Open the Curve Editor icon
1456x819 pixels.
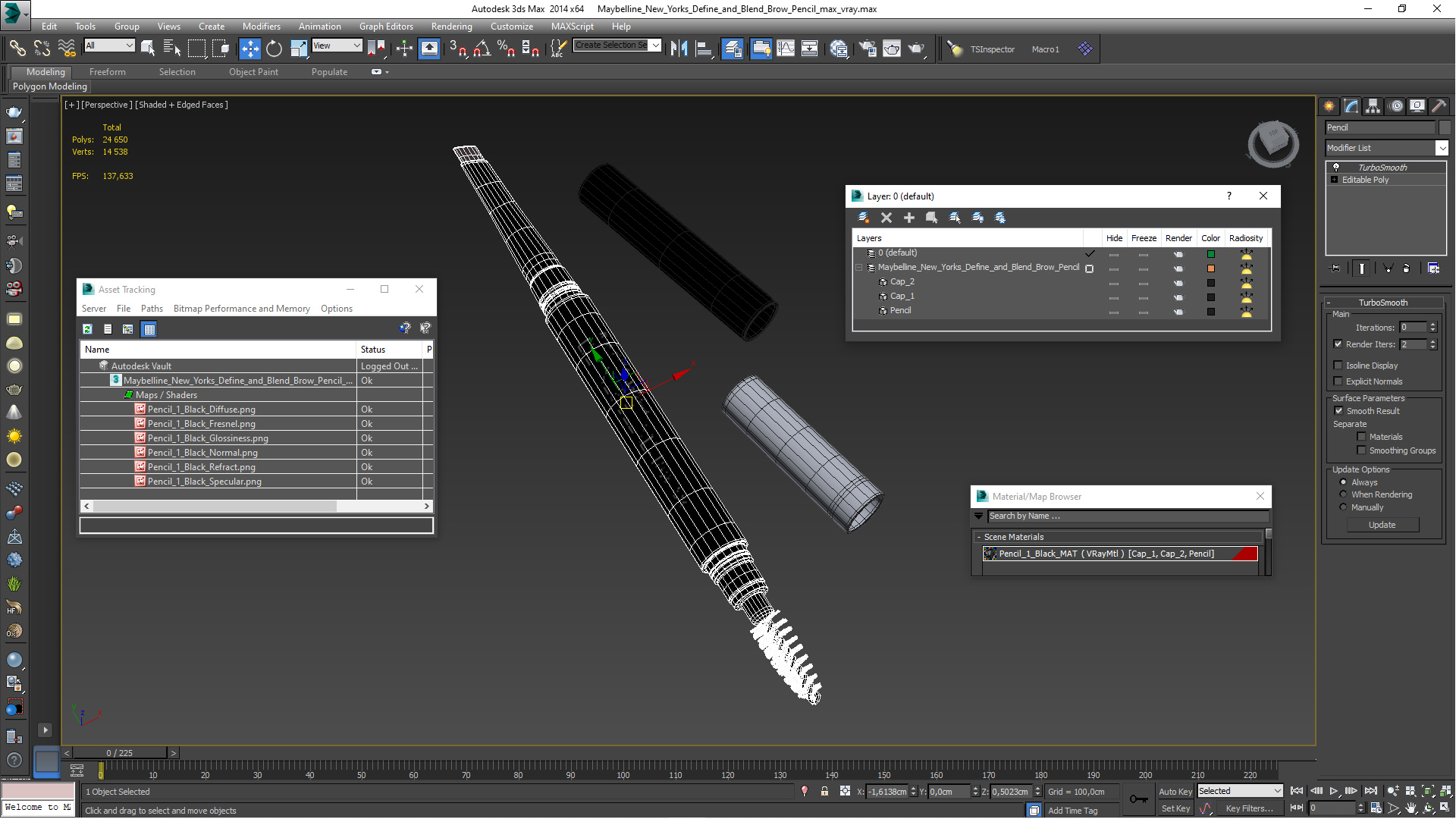786,49
